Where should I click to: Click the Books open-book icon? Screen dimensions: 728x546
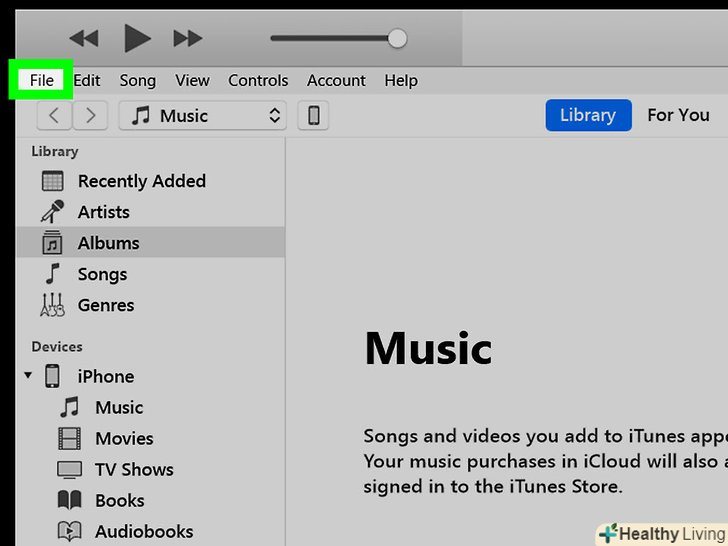coord(70,500)
